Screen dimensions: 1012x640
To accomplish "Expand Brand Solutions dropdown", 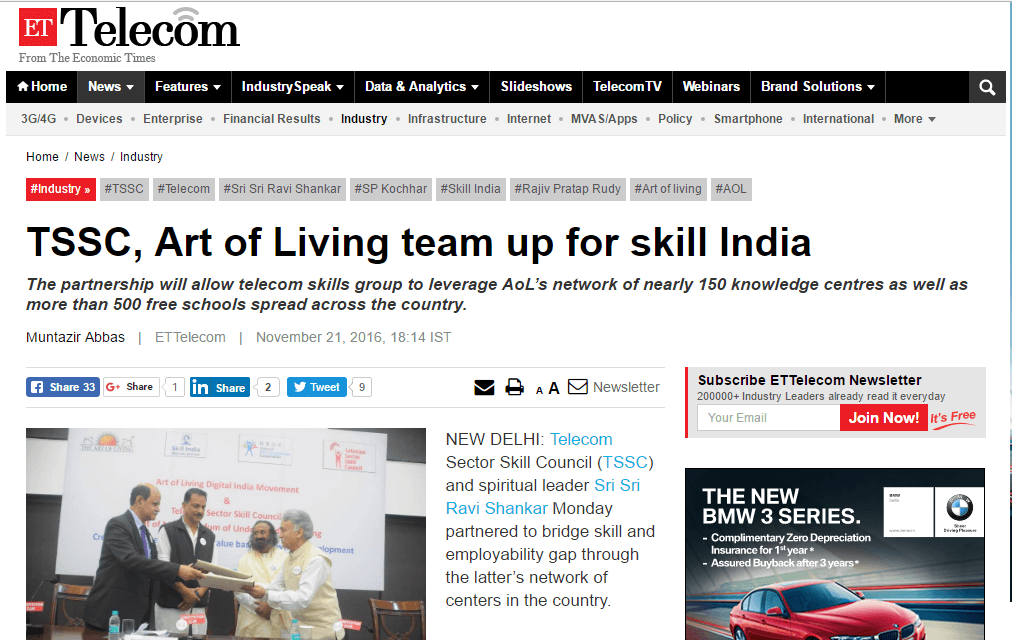I will (818, 86).
